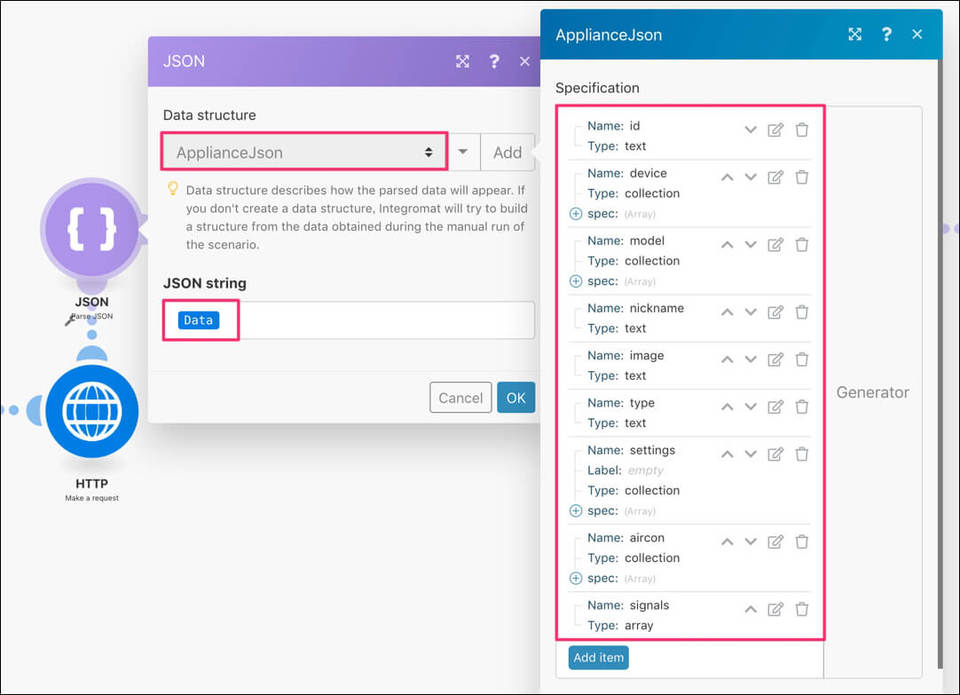Image resolution: width=960 pixels, height=695 pixels.
Task: Delete the id item with trash icon
Action: (x=802, y=130)
